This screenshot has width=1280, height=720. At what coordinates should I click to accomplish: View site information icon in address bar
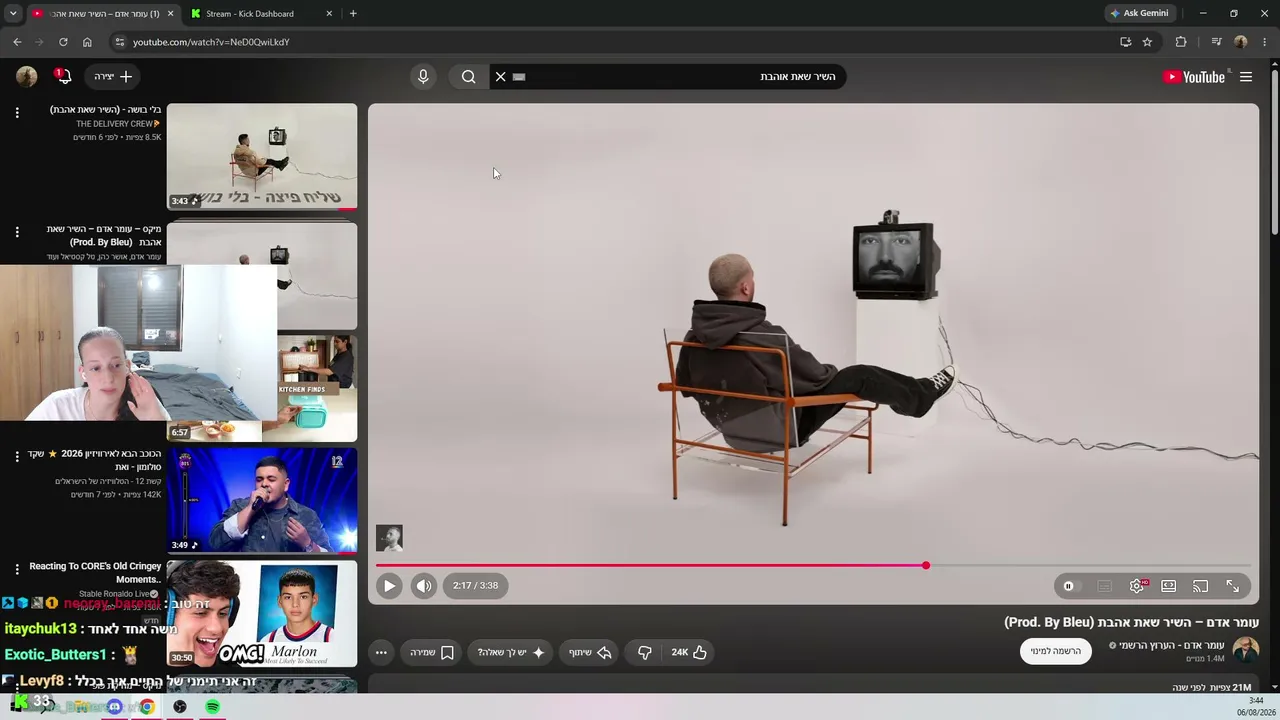tap(119, 42)
